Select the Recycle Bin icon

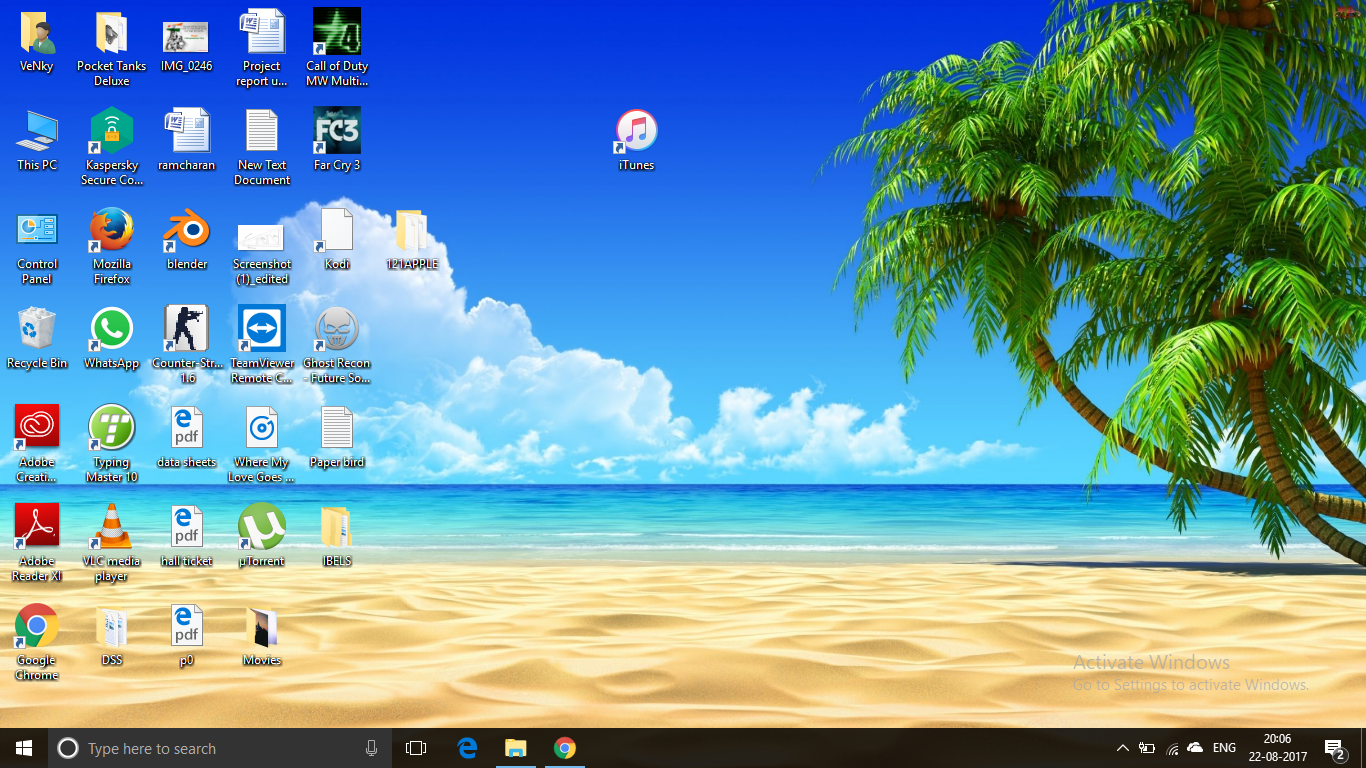pos(37,339)
